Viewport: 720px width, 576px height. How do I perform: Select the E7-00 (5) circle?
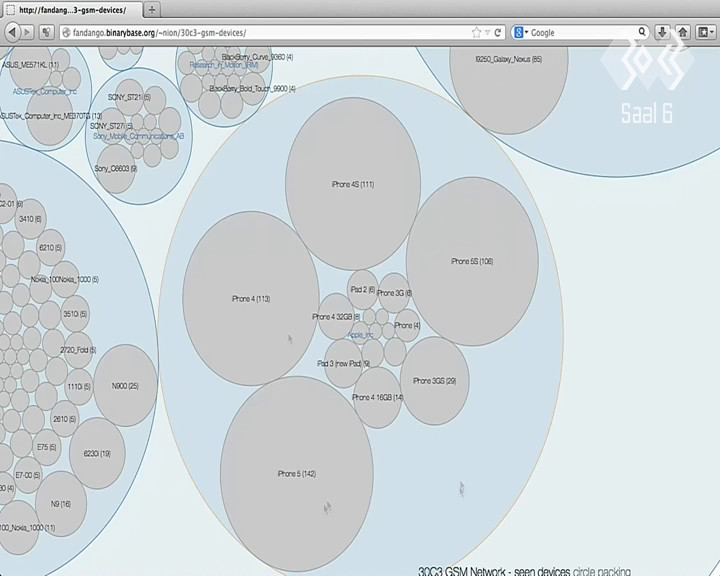coord(28,475)
